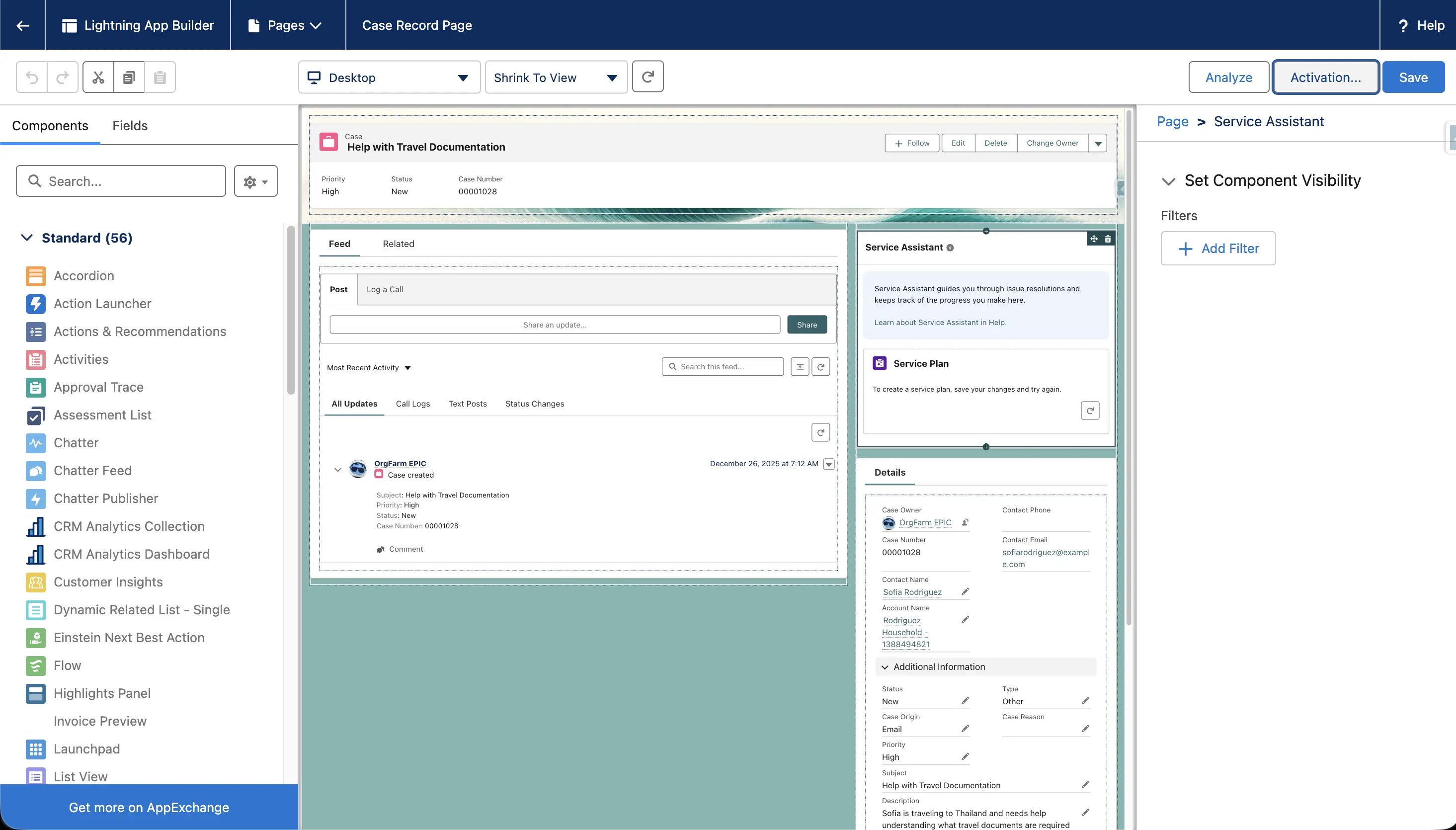Image resolution: width=1456 pixels, height=830 pixels.
Task: Refresh the Service Plan section
Action: click(x=1090, y=411)
